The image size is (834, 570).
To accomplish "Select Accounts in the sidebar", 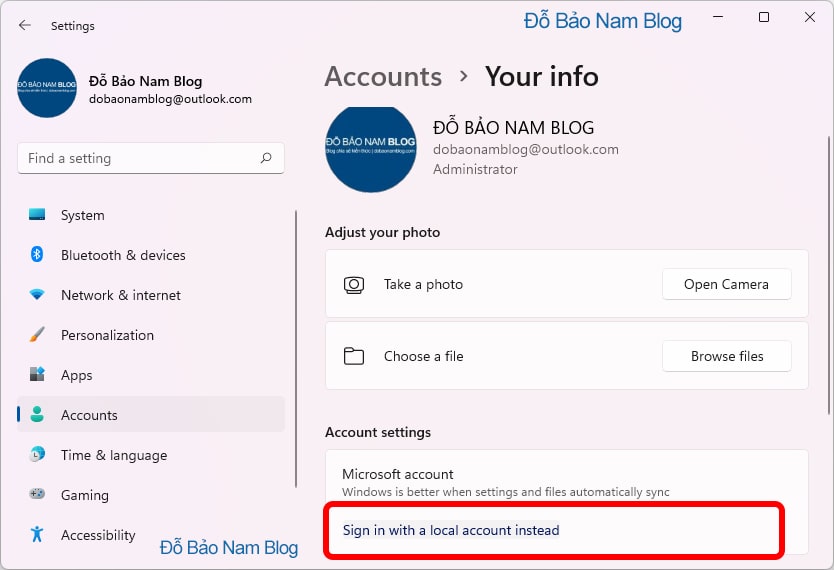I will pyautogui.click(x=151, y=415).
